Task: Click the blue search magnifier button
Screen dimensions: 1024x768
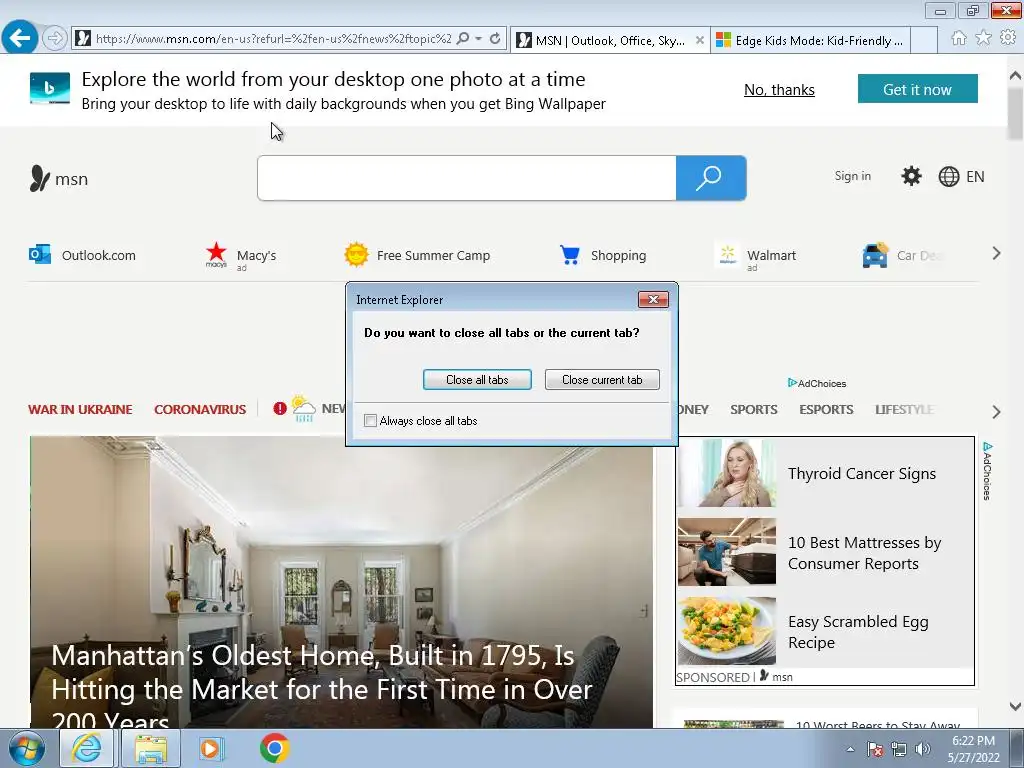Action: pos(711,178)
